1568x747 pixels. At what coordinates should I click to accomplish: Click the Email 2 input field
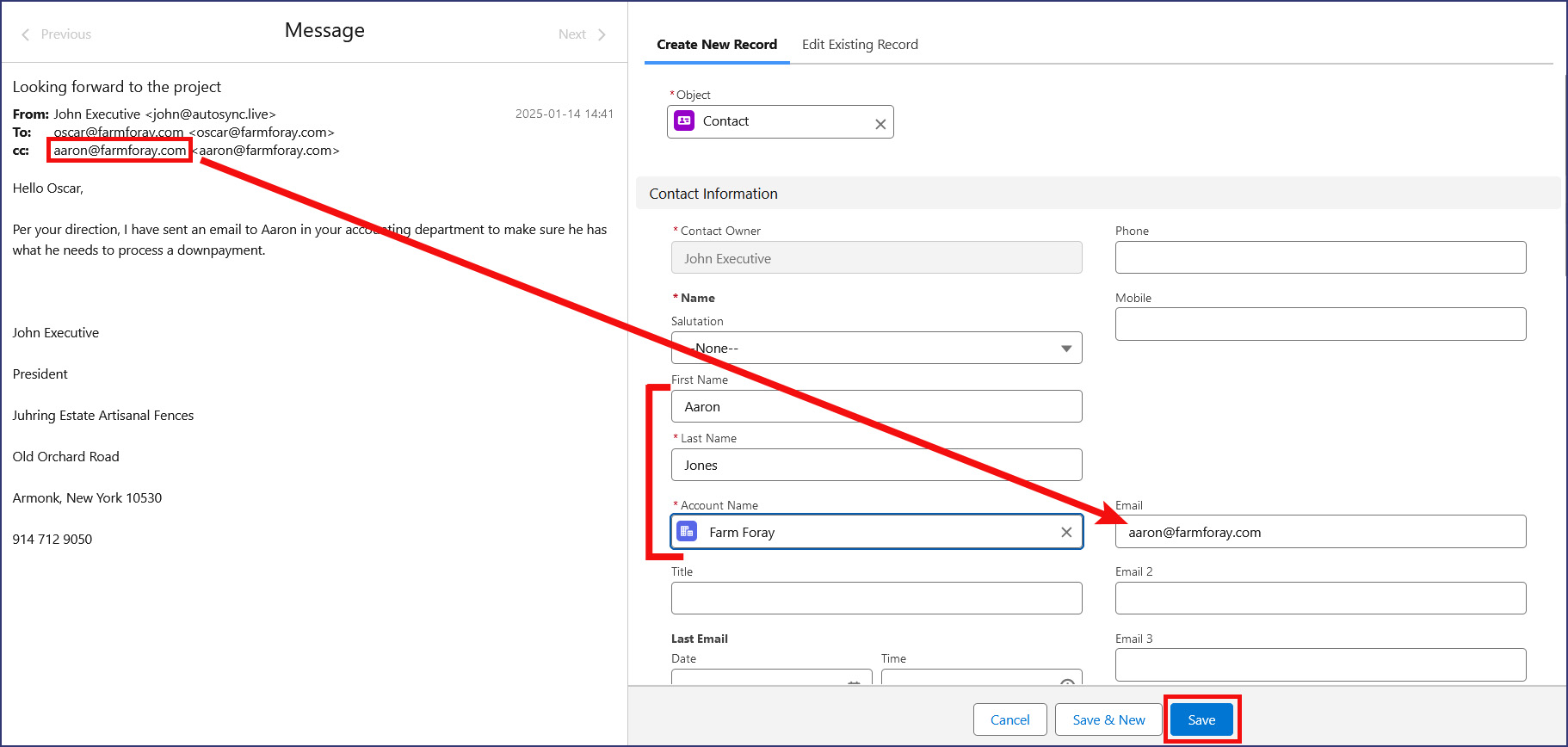pos(1319,598)
